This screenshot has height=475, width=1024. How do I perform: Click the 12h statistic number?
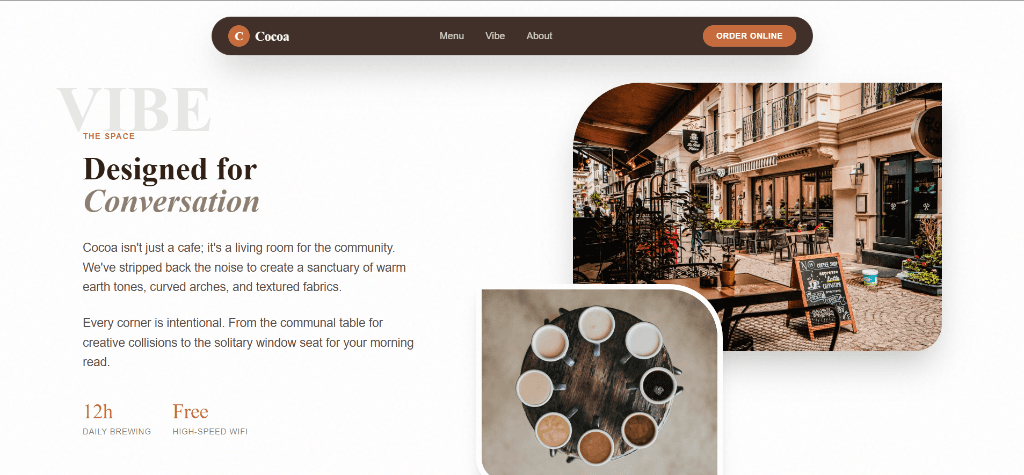98,411
